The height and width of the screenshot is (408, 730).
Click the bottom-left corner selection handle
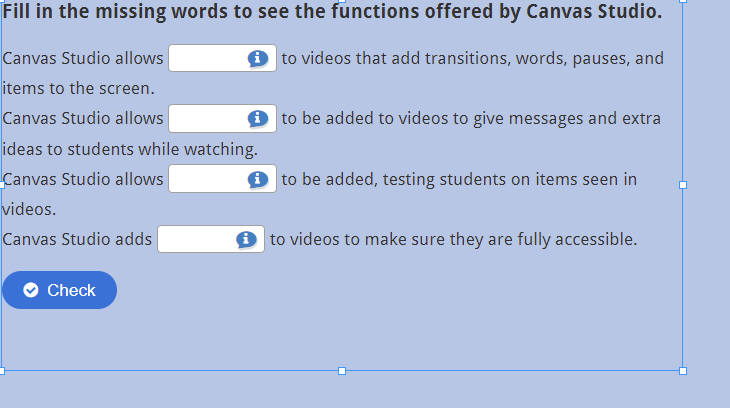point(1,371)
